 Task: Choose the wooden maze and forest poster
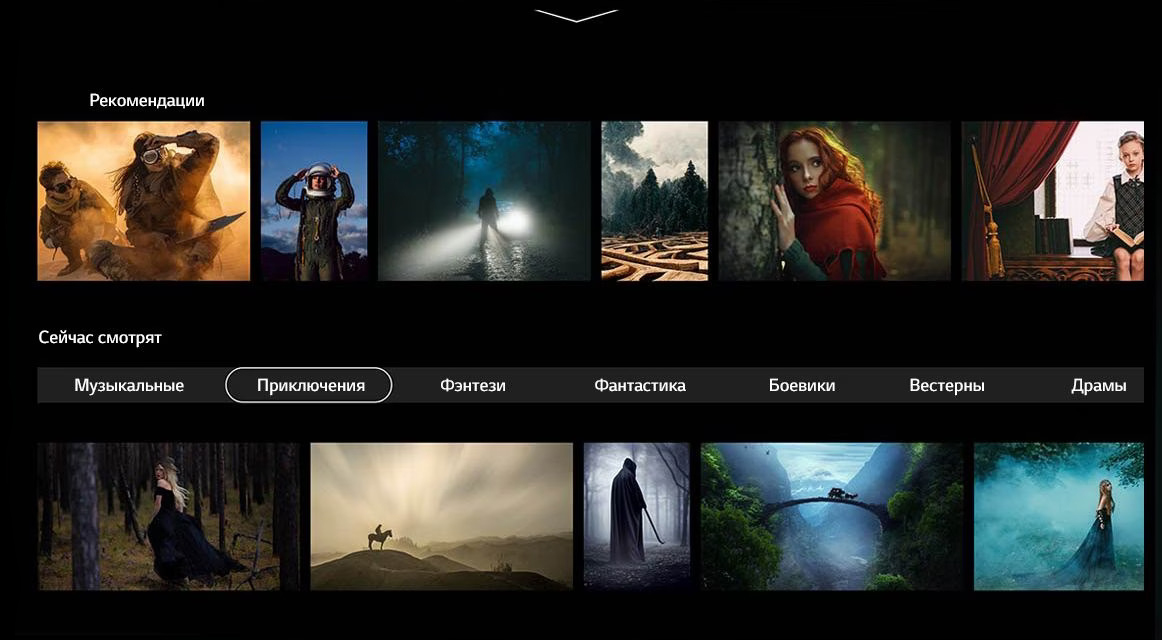654,201
